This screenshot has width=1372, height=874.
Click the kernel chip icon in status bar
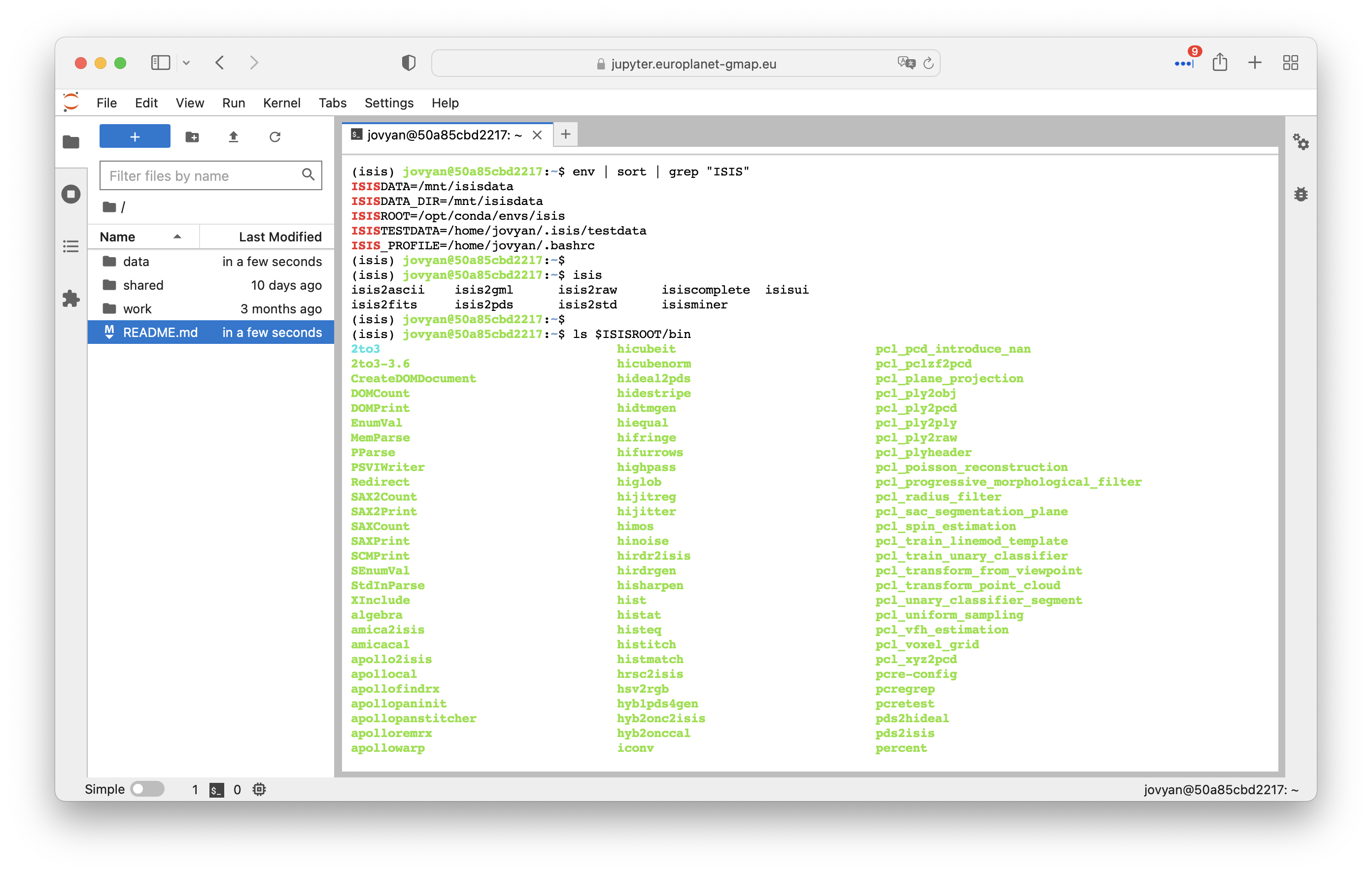[259, 790]
